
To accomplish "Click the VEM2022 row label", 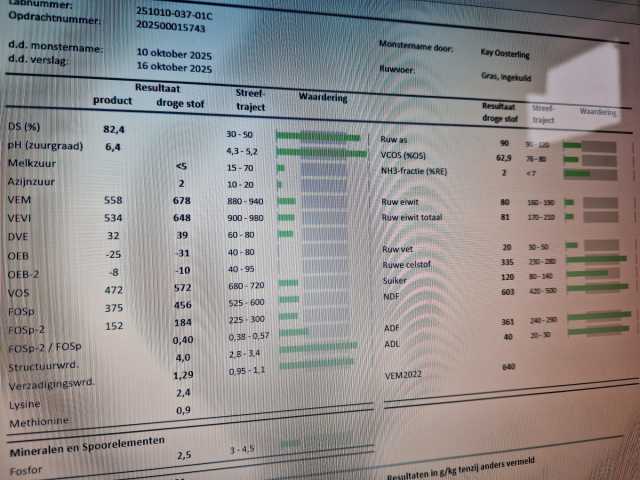I will coord(403,375).
